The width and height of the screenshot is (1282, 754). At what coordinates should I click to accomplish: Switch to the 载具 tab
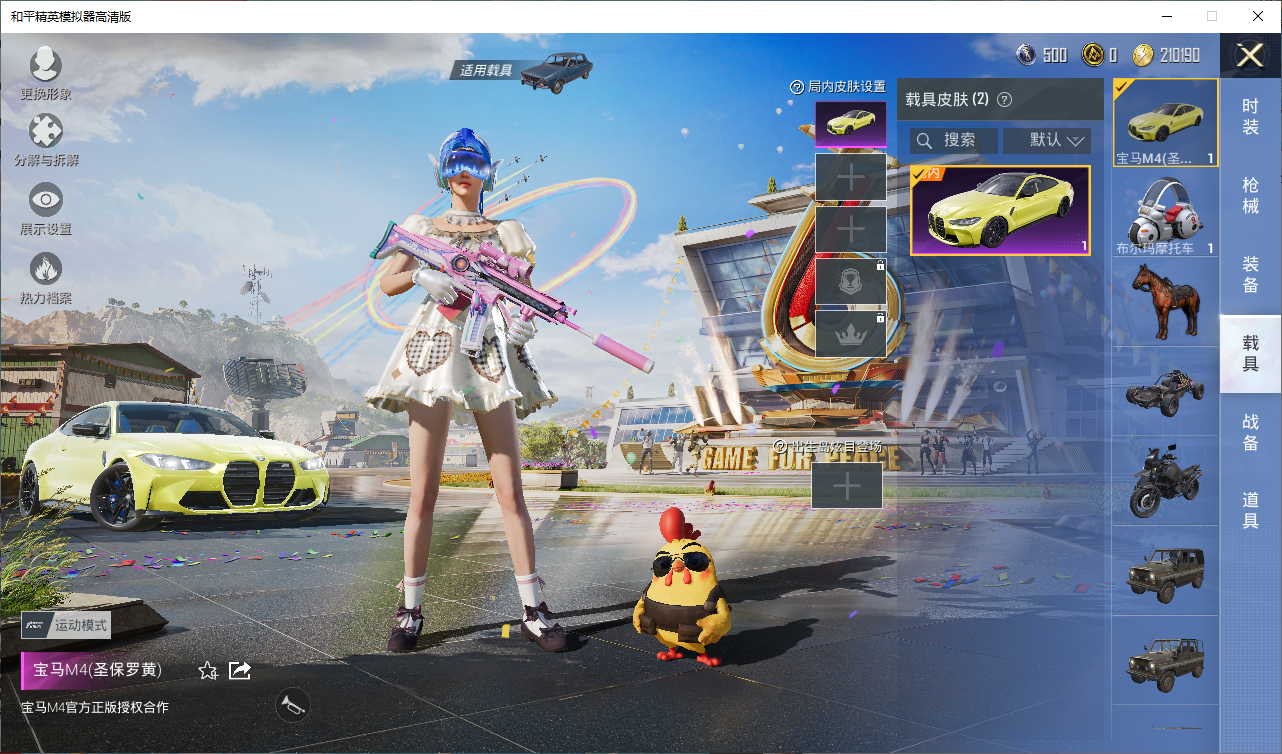(x=1250, y=354)
